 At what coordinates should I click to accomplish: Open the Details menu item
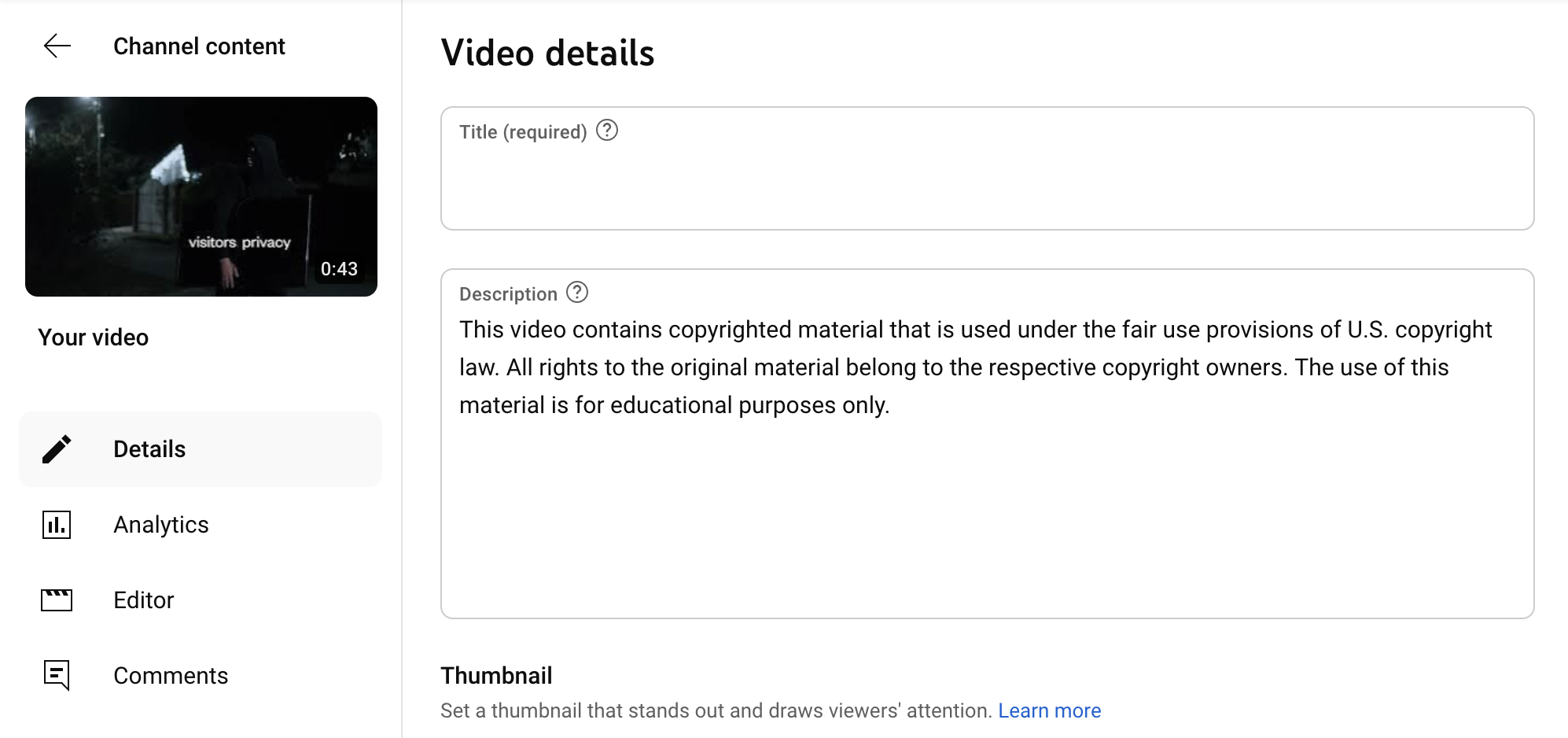coord(149,449)
